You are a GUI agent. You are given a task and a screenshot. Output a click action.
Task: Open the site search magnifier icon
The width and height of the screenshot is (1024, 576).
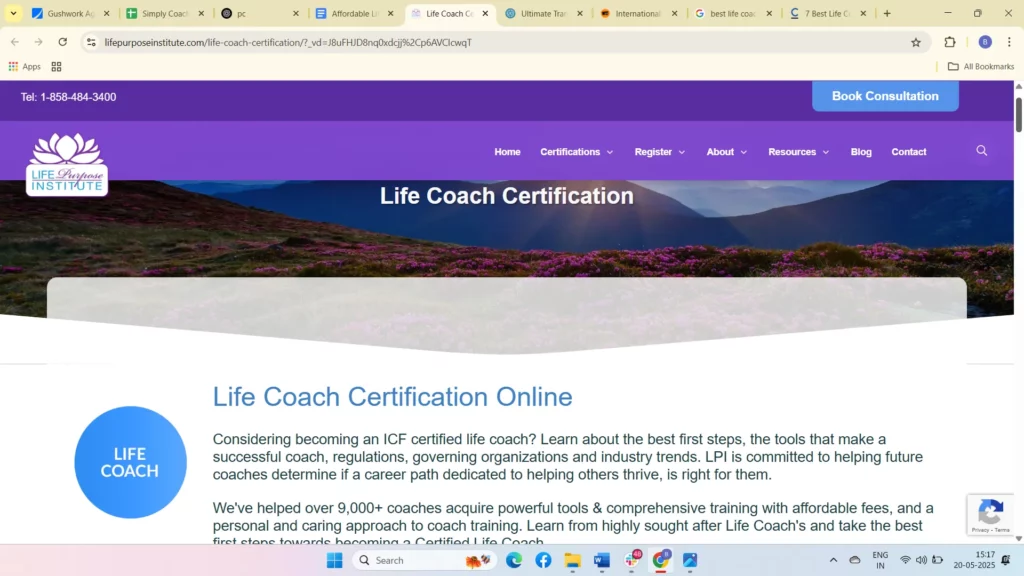(x=981, y=151)
